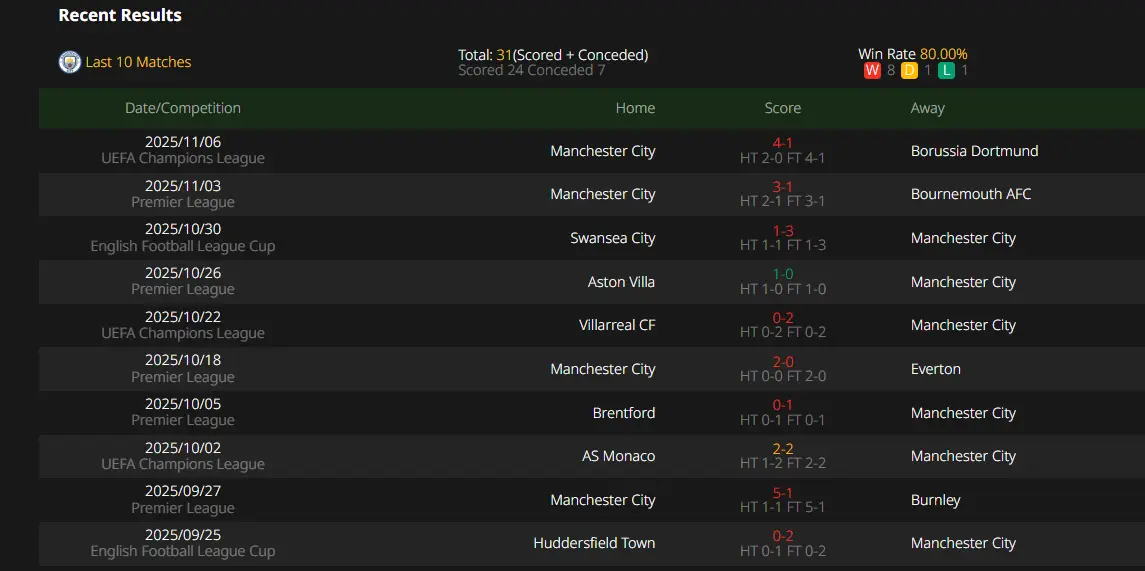Viewport: 1145px width, 571px height.
Task: Open the 4-1 score against Dortmund
Action: [783, 143]
